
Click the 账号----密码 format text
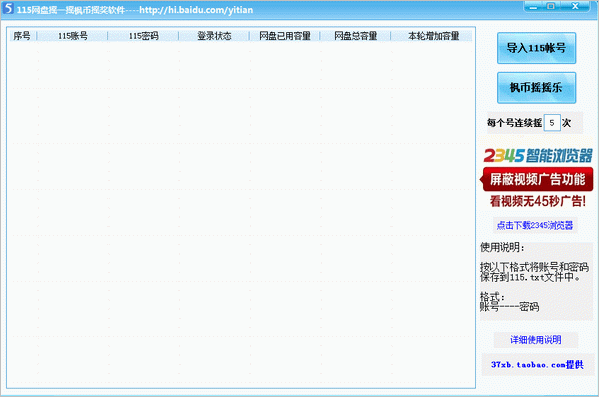510,306
